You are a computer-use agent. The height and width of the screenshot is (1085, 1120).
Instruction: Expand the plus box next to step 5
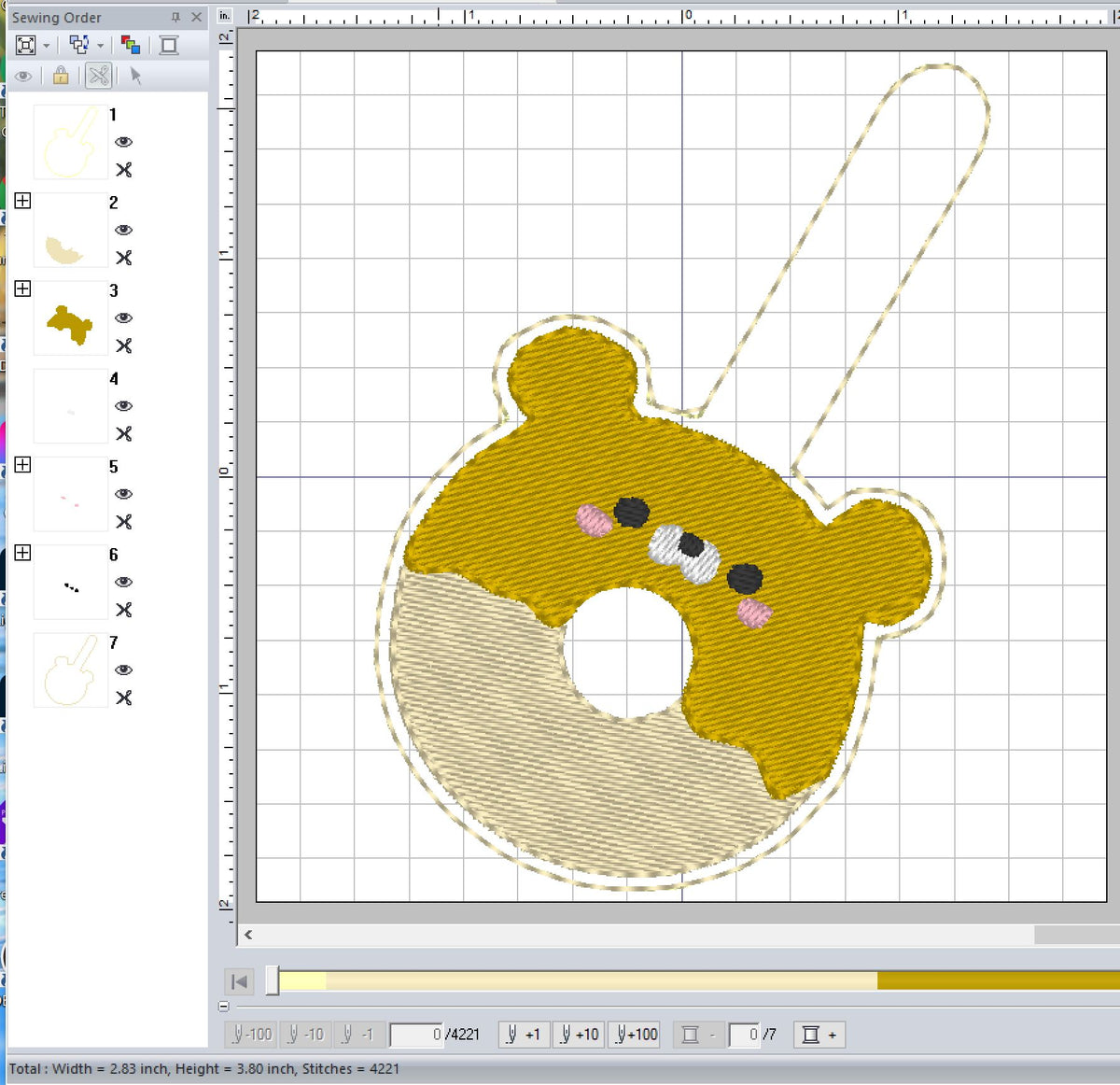(22, 464)
